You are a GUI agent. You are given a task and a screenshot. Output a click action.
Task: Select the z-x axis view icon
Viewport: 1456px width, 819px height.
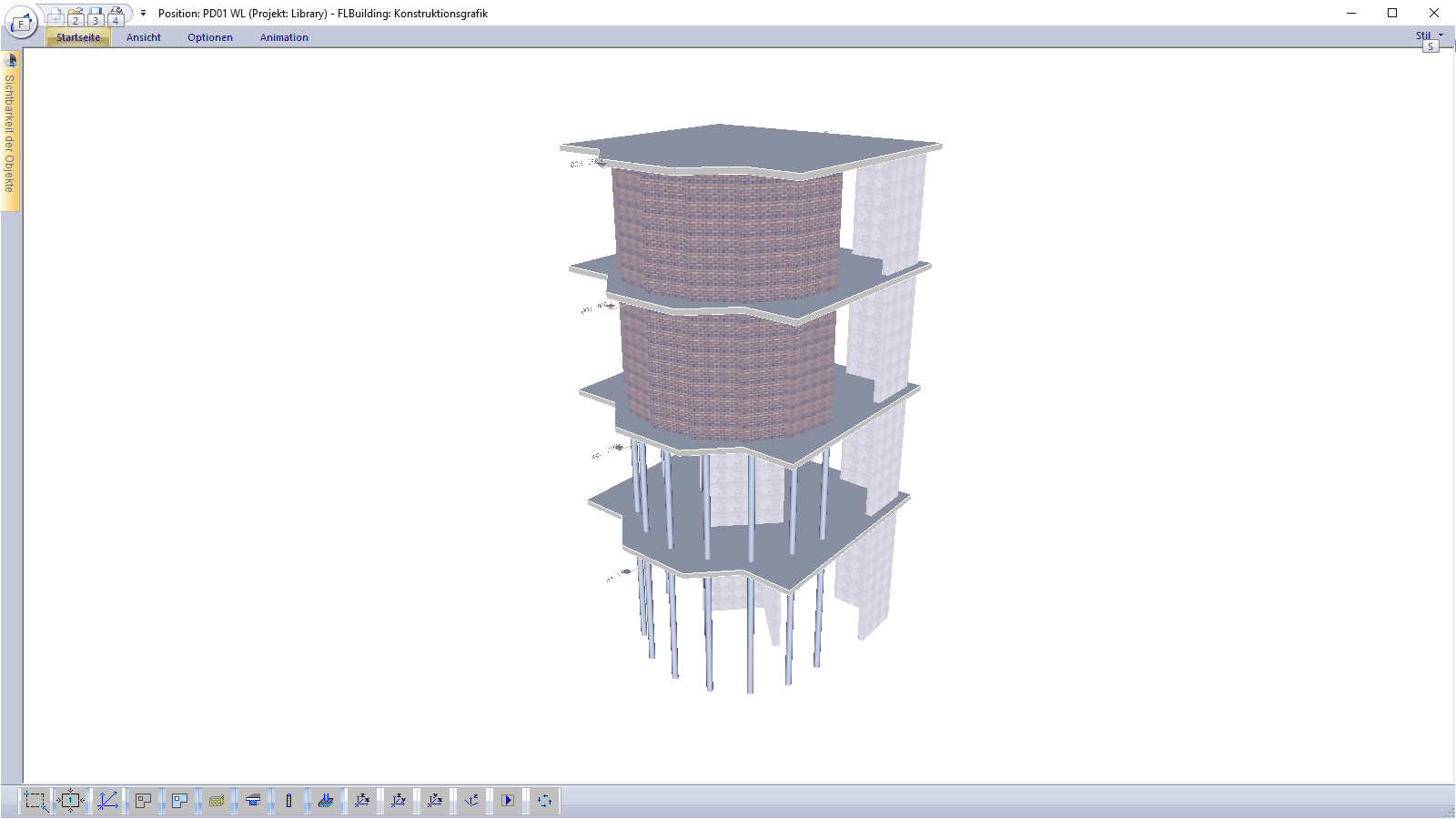coord(362,801)
